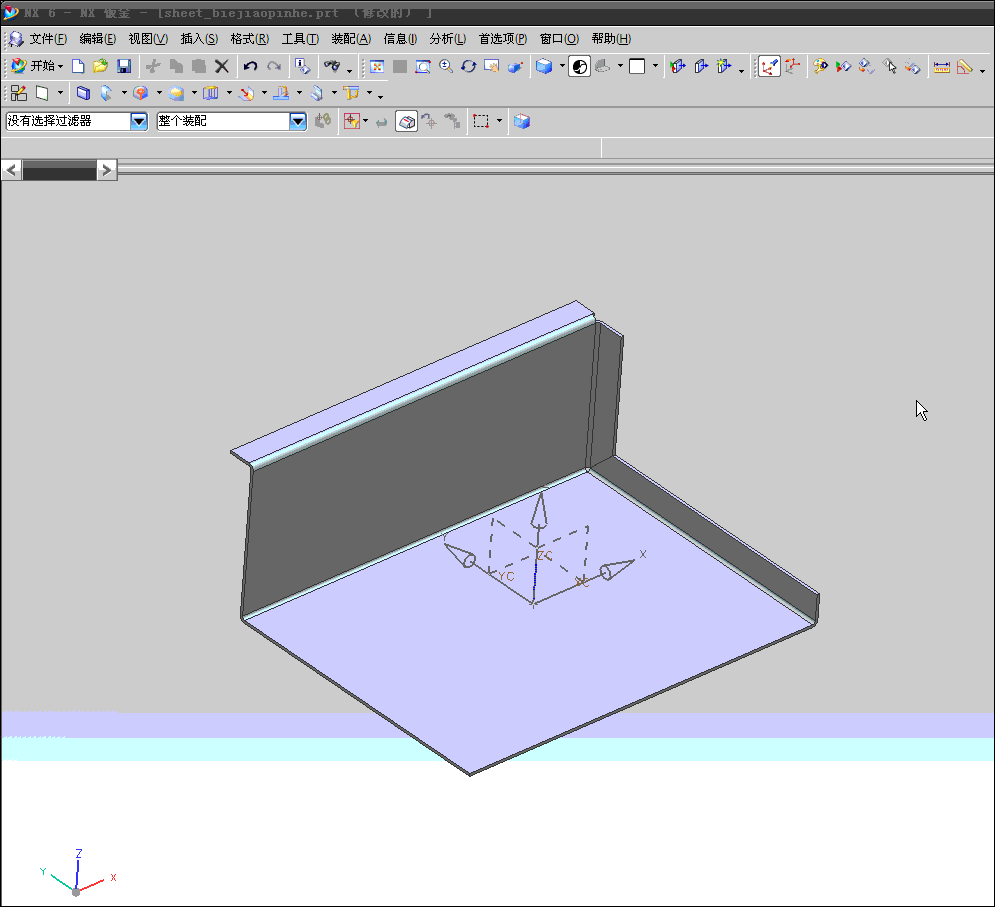Click the 开始 start button
995x907 pixels.
[x=37, y=66]
